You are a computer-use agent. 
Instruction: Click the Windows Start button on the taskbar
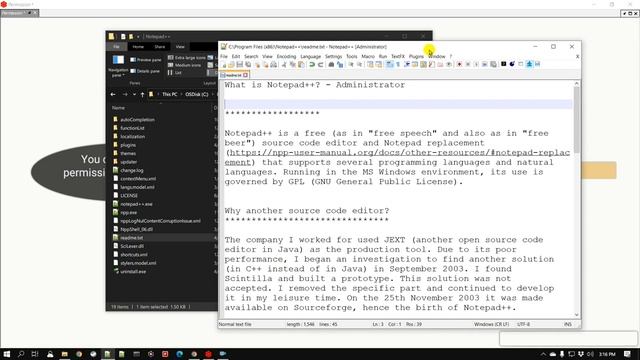click(7, 354)
